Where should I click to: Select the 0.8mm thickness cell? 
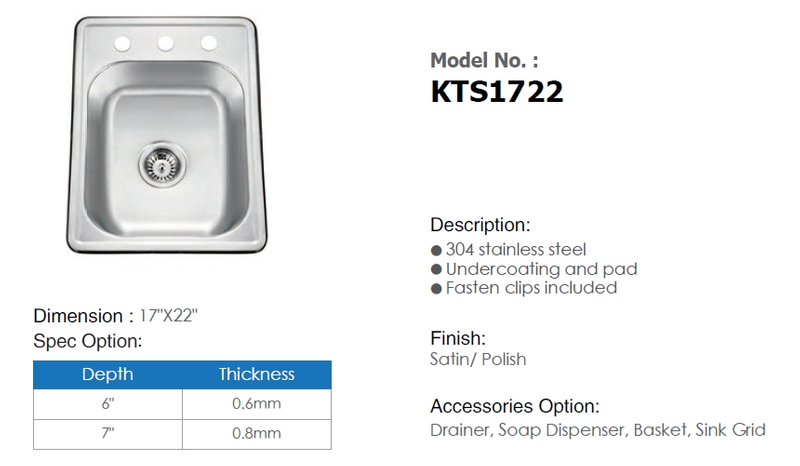tap(257, 434)
